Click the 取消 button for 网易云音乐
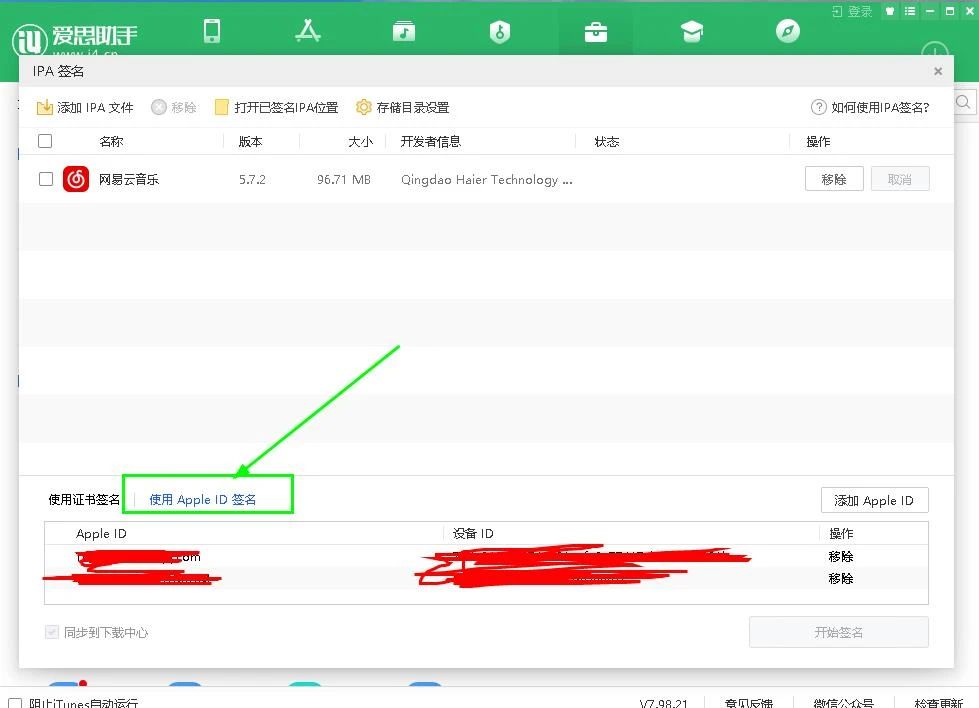Screen dimensions: 979x708 900,179
